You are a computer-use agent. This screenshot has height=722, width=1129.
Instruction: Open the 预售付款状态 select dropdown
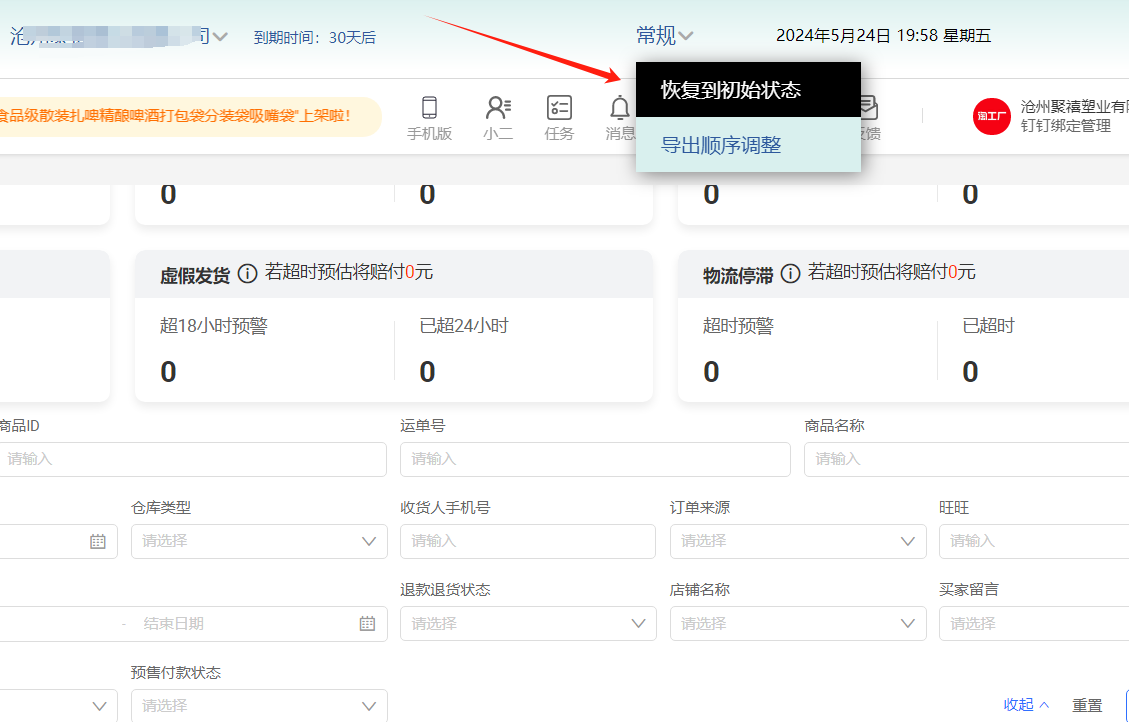coord(259,706)
